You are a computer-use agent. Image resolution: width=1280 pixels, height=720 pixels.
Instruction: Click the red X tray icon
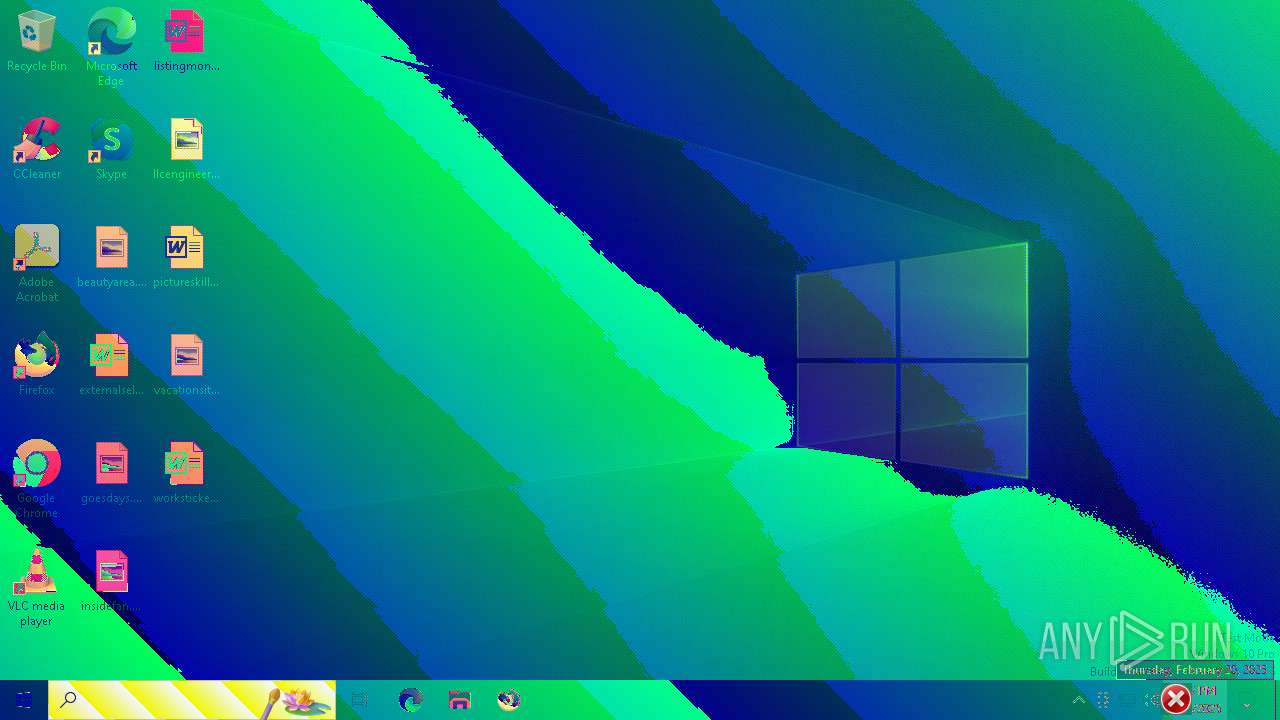point(1176,699)
